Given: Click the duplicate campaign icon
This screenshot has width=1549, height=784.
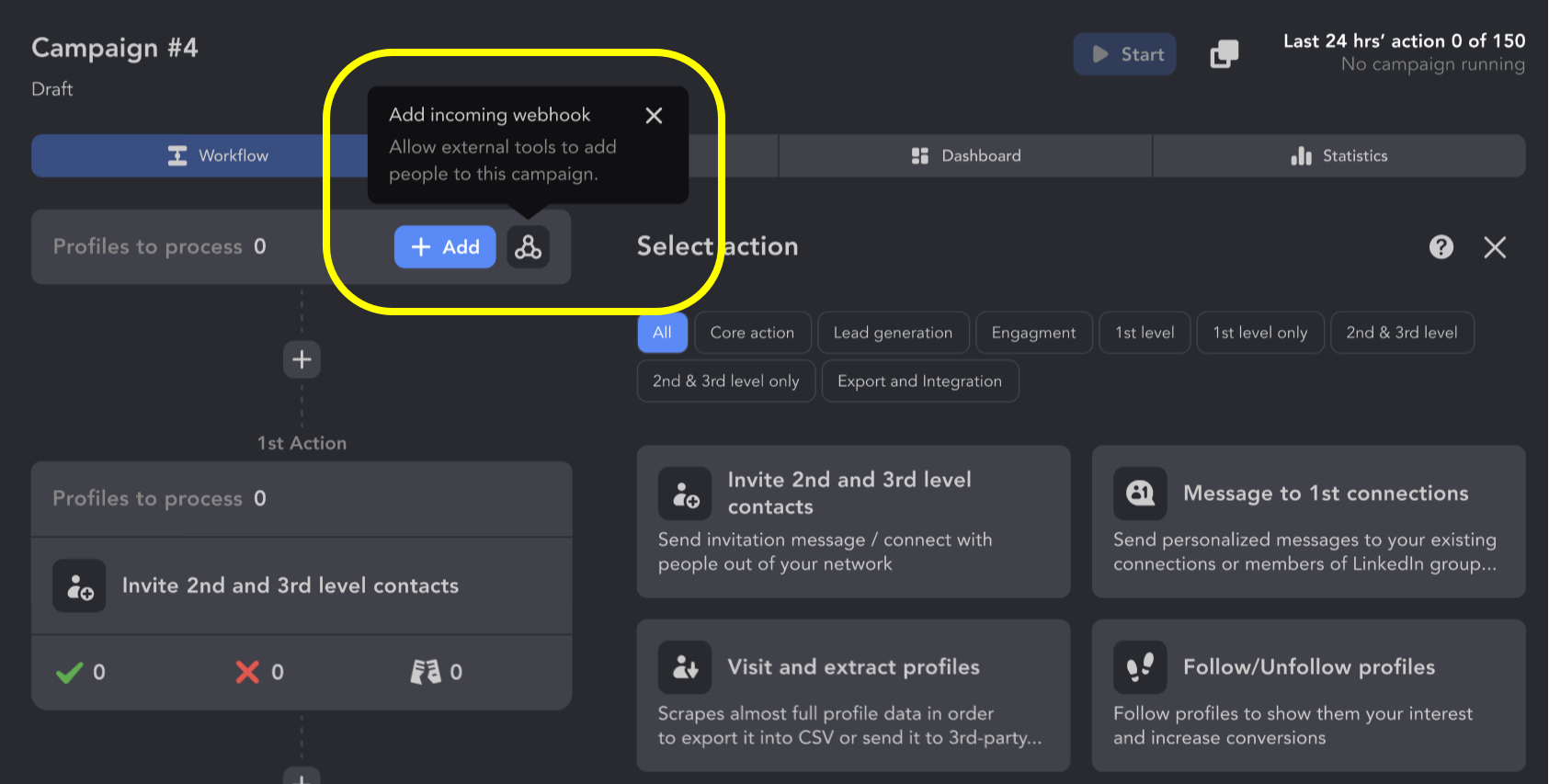Looking at the screenshot, I should pos(1224,54).
